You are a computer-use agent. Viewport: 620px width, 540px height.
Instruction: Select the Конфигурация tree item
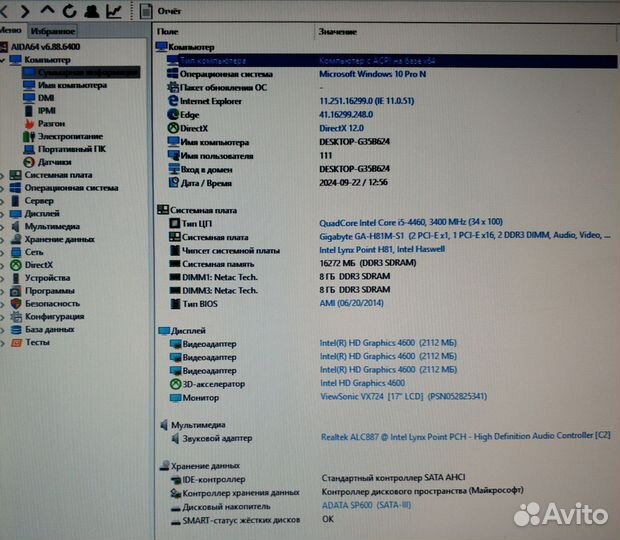pos(54,317)
